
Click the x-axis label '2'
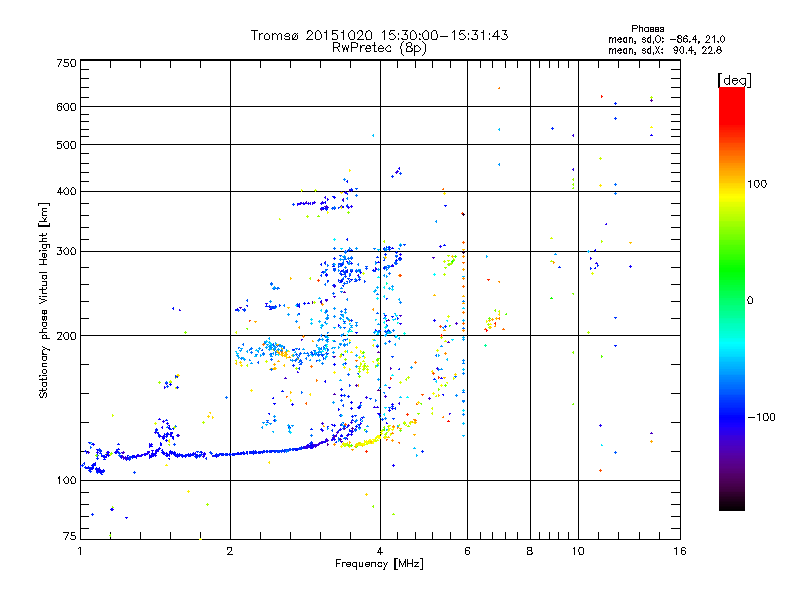point(230,551)
